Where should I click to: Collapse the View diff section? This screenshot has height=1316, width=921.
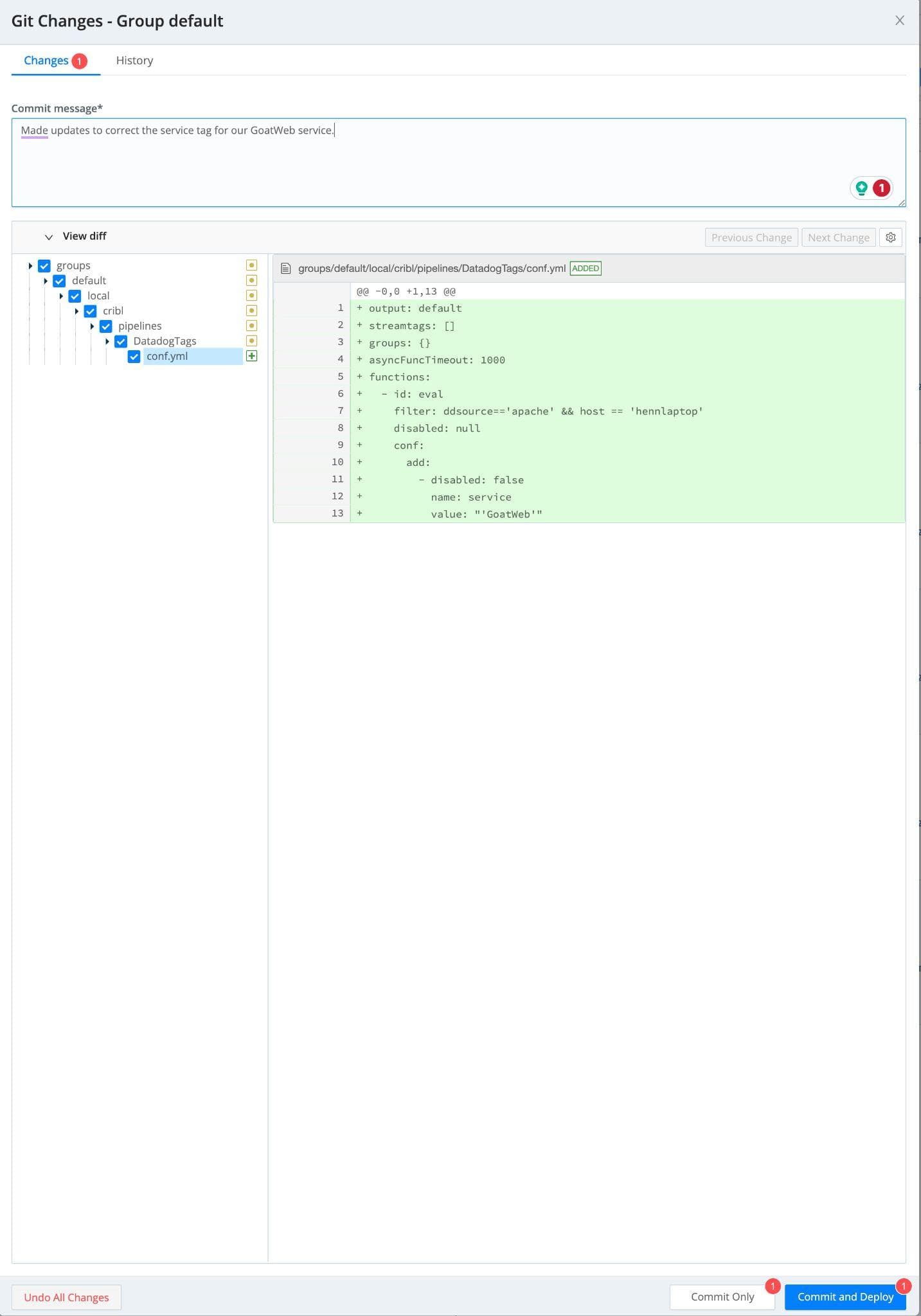(x=49, y=237)
